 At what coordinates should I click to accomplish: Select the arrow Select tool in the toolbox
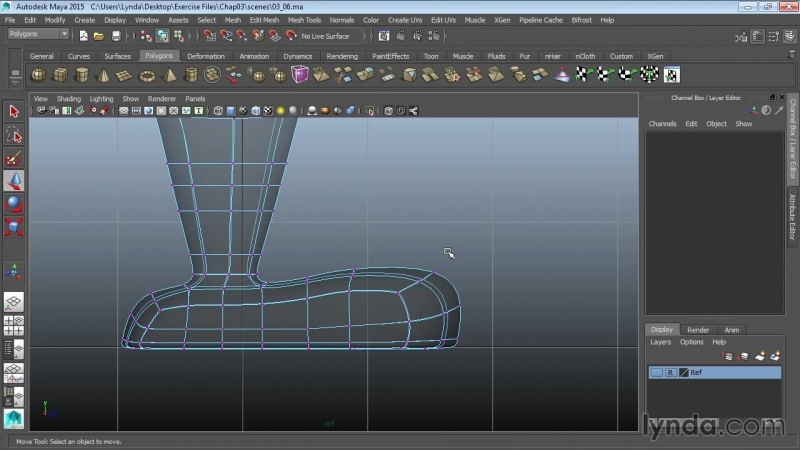(x=14, y=111)
